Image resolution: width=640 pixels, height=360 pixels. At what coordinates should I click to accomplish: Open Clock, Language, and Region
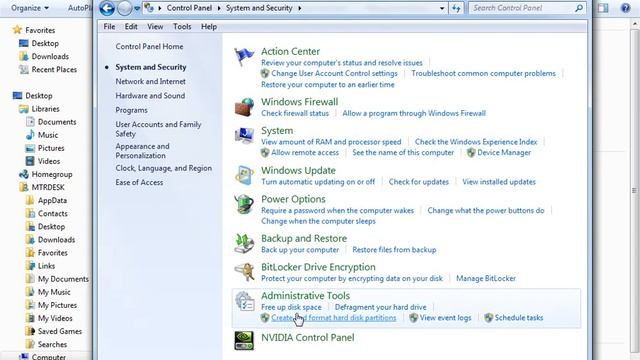click(x=164, y=168)
